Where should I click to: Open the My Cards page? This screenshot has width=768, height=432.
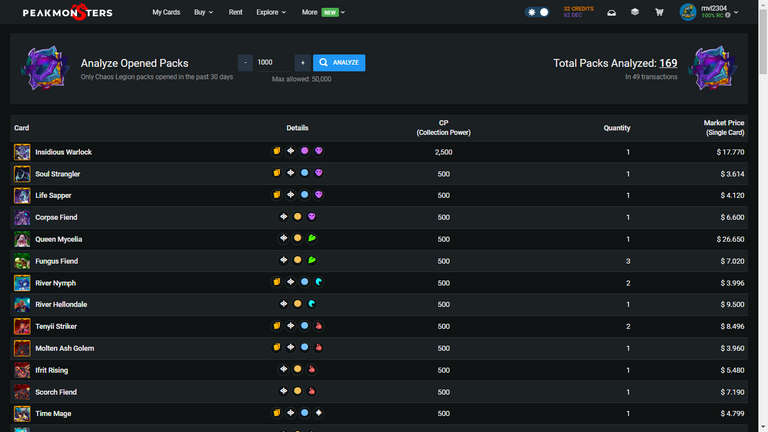(166, 12)
